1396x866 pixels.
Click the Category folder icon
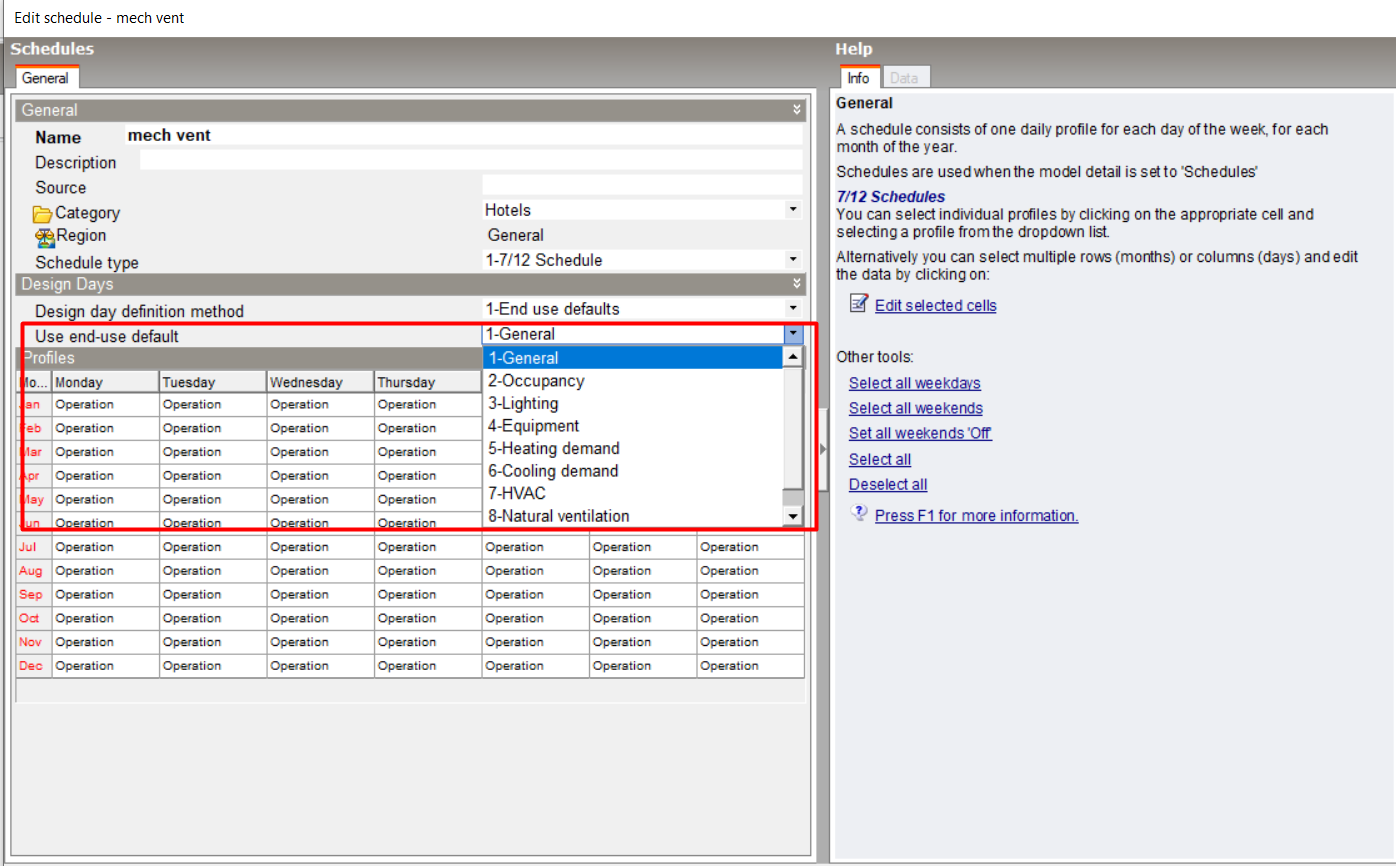[42, 213]
